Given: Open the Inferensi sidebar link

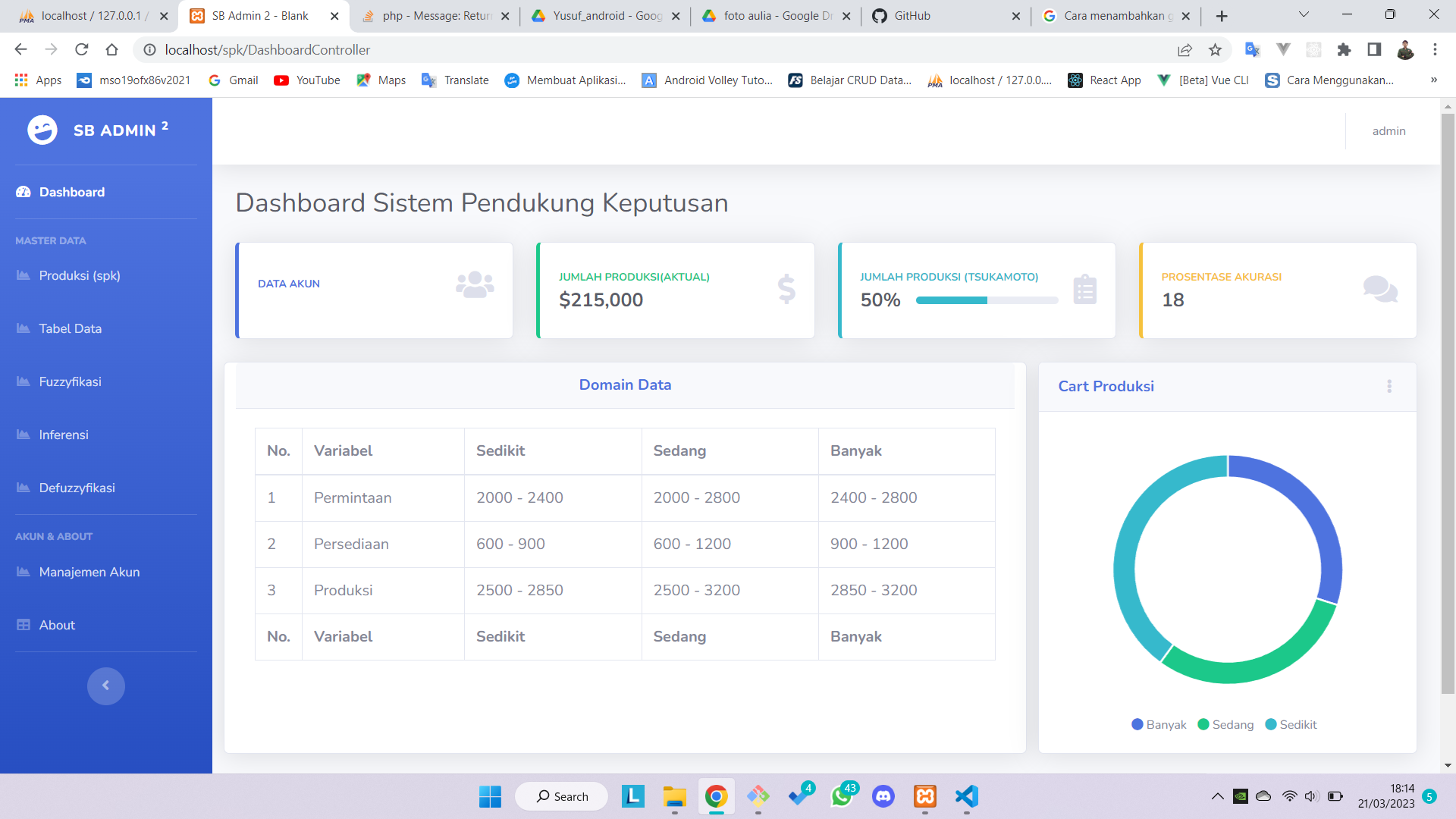Looking at the screenshot, I should click(x=64, y=435).
